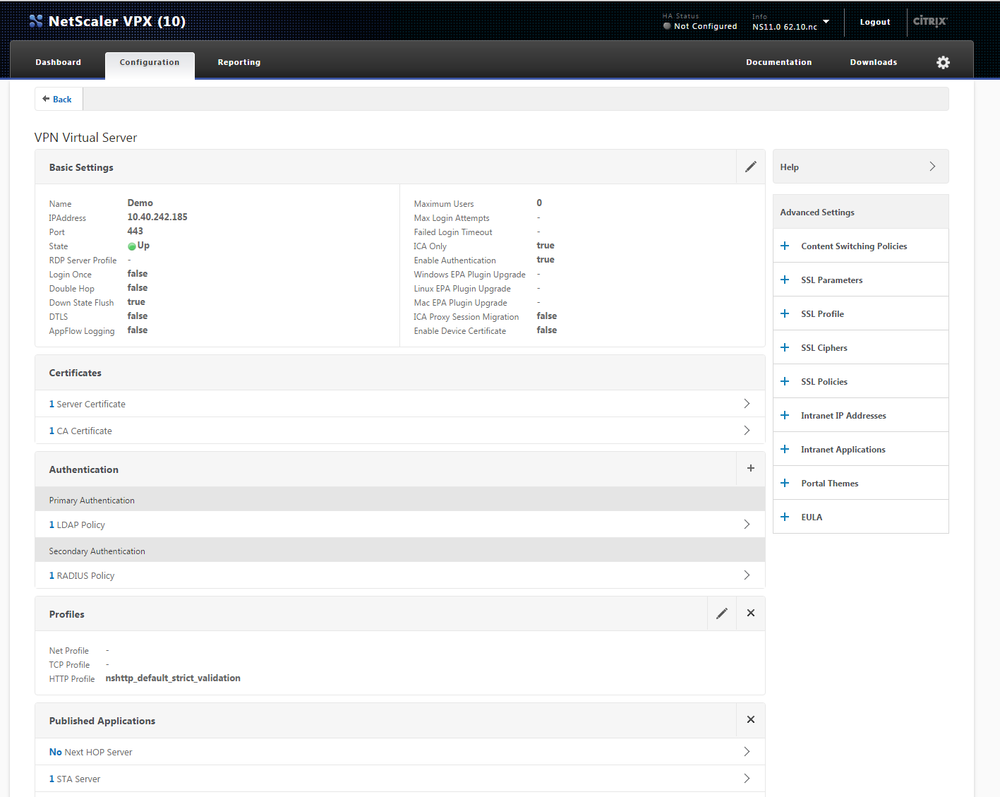Remove the Profiles section via X icon
The height and width of the screenshot is (797, 1000).
click(750, 612)
